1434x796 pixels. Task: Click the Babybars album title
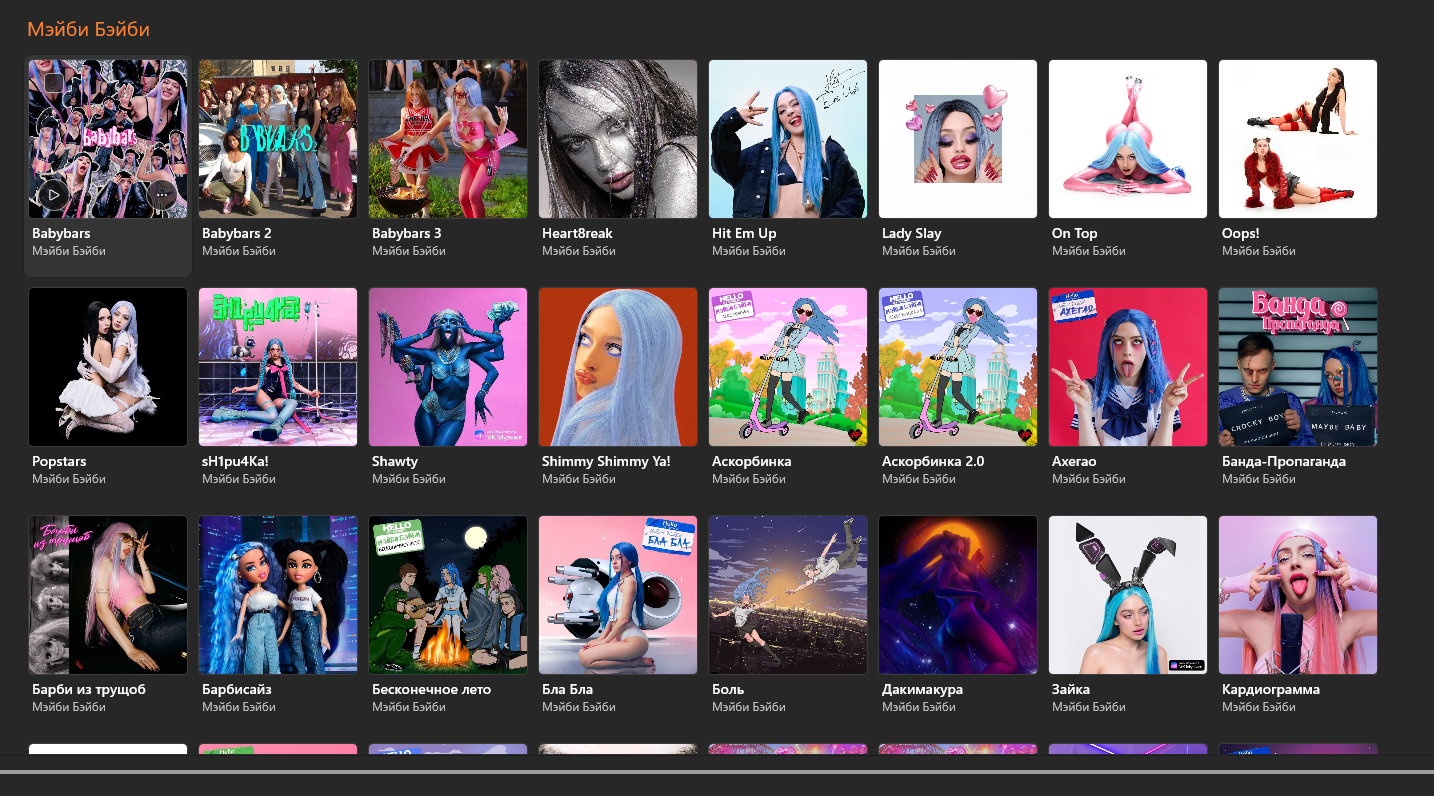[61, 233]
